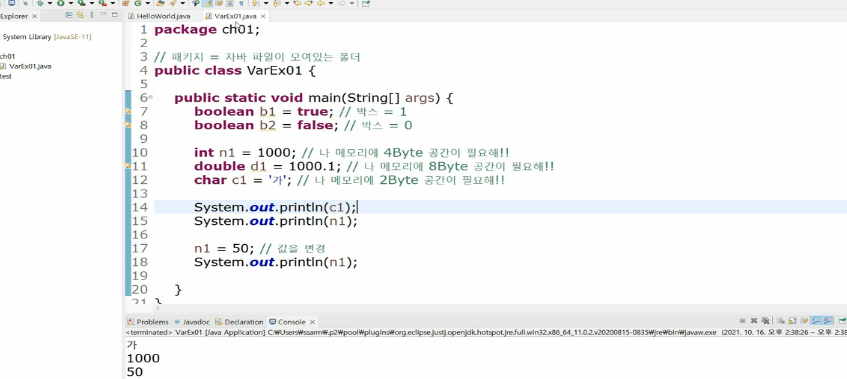Open the Previous Annotation dropdown arrow
Screen dimensions: 847x379
pyautogui.click(x=287, y=3)
